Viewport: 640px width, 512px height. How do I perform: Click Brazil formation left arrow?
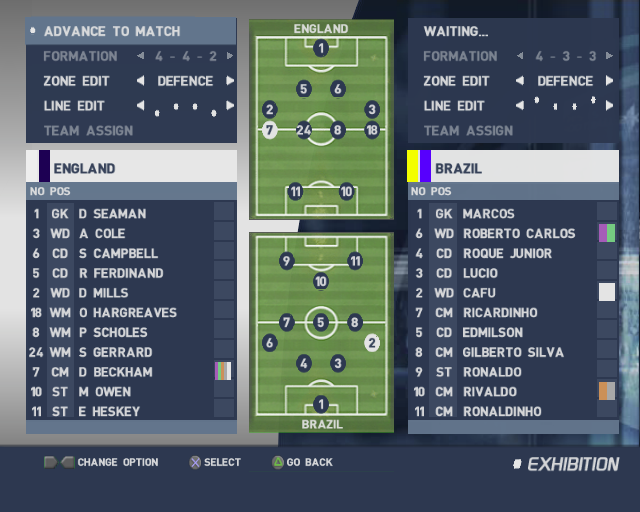[x=520, y=56]
